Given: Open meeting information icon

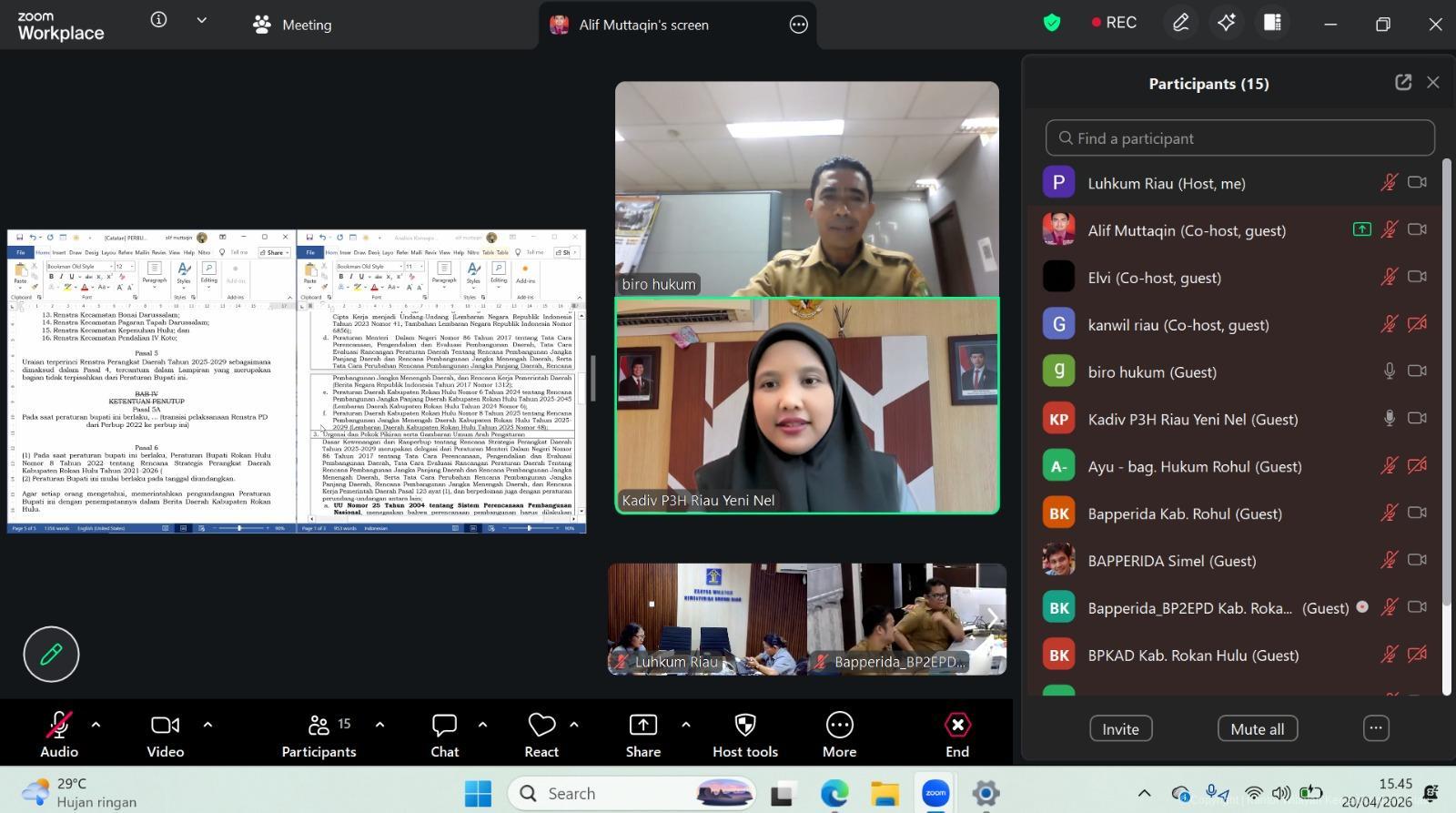Looking at the screenshot, I should pyautogui.click(x=159, y=20).
